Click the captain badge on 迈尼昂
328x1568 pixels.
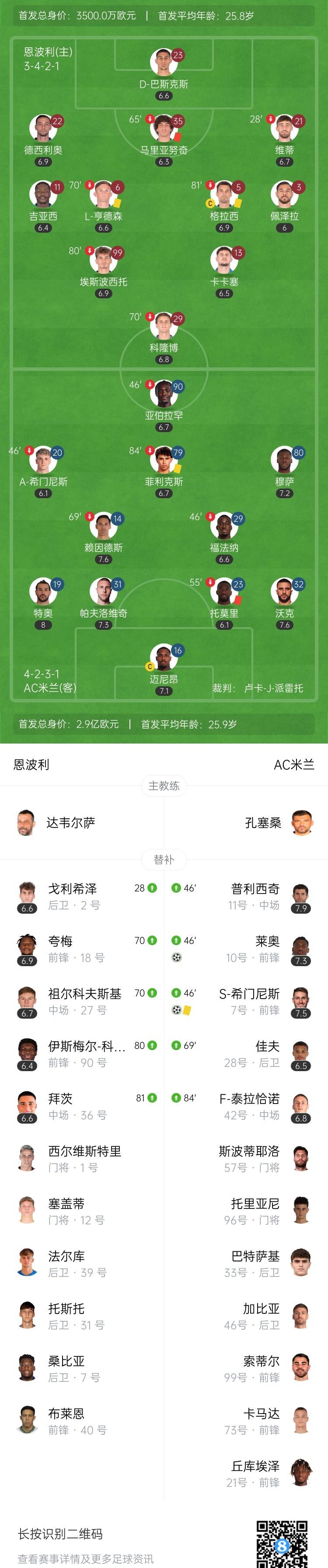click(150, 667)
